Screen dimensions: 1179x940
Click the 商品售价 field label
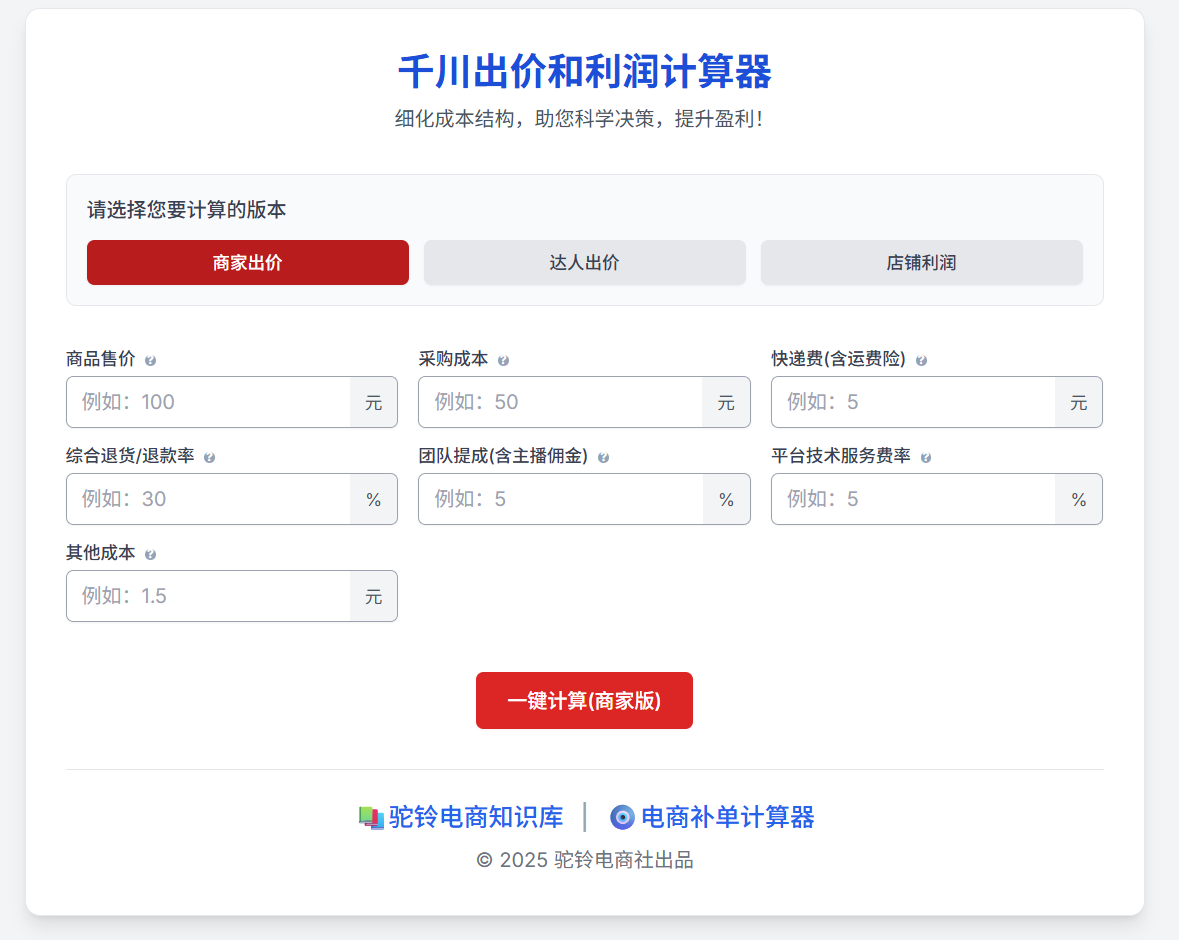tap(101, 359)
